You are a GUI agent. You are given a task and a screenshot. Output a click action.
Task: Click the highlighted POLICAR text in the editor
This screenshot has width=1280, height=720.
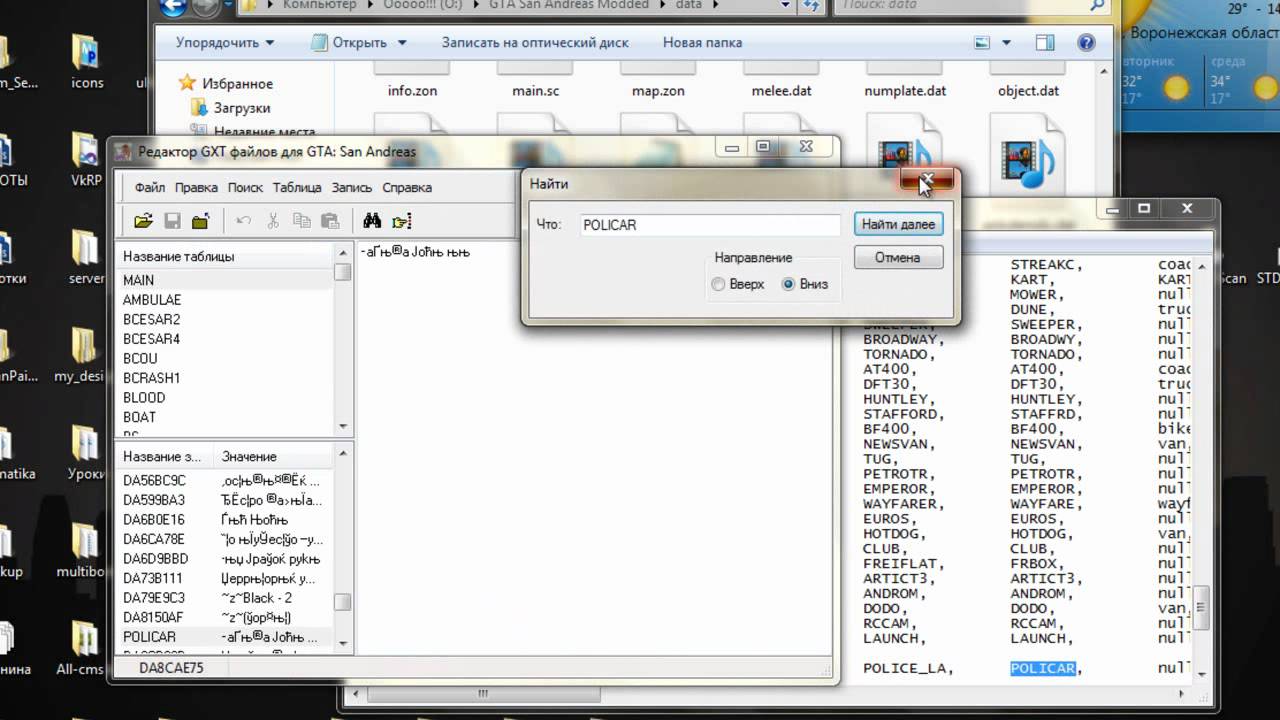pos(1042,668)
